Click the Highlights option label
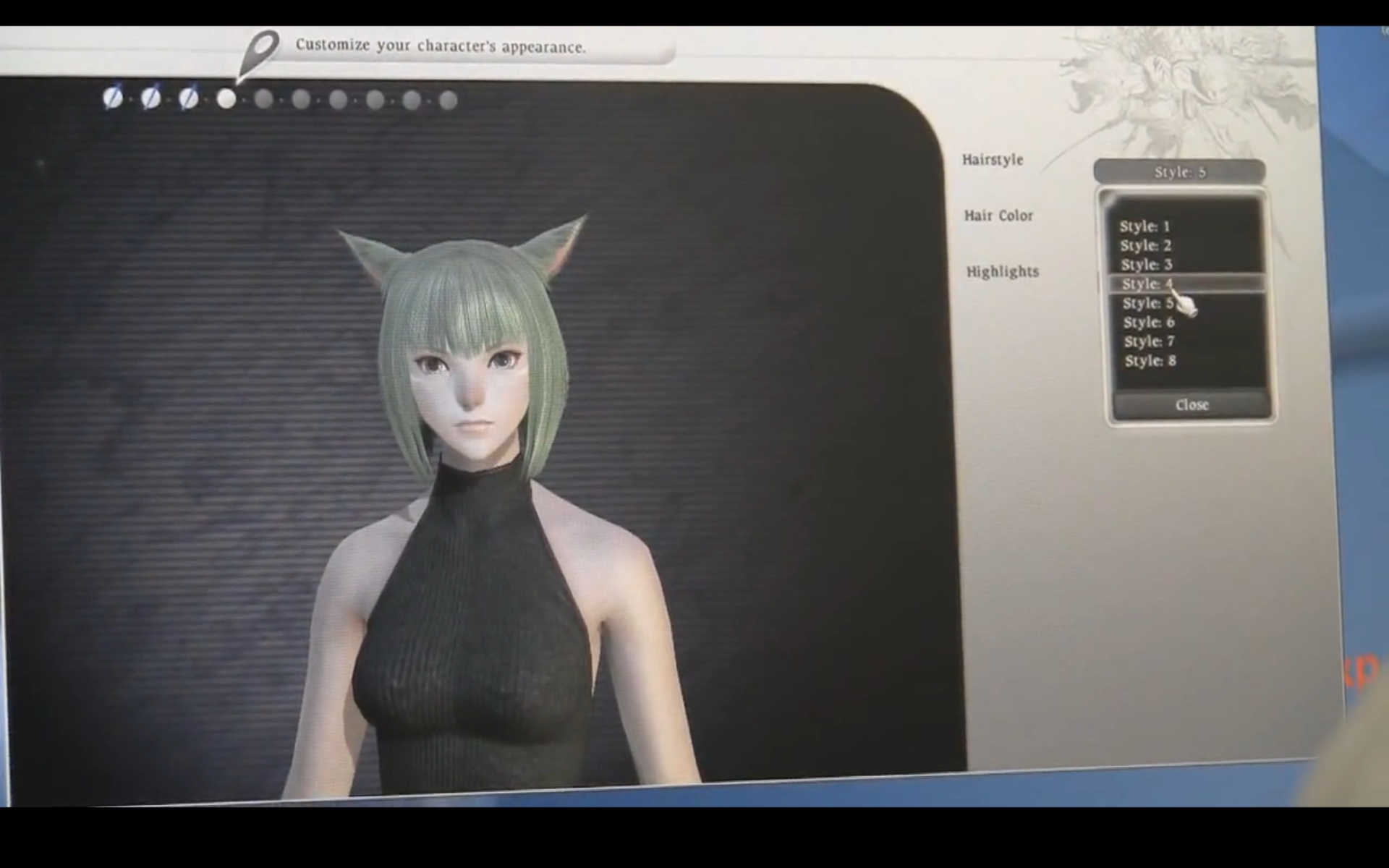This screenshot has width=1389, height=868. (1003, 272)
